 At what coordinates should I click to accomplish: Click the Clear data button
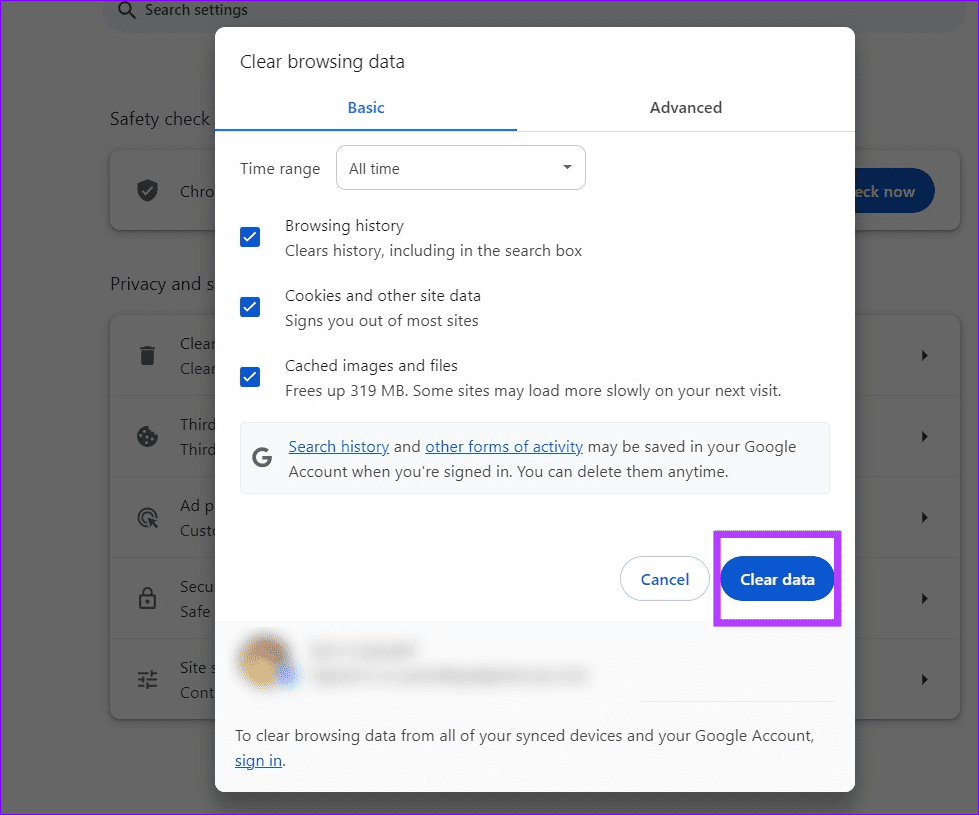[x=777, y=579]
